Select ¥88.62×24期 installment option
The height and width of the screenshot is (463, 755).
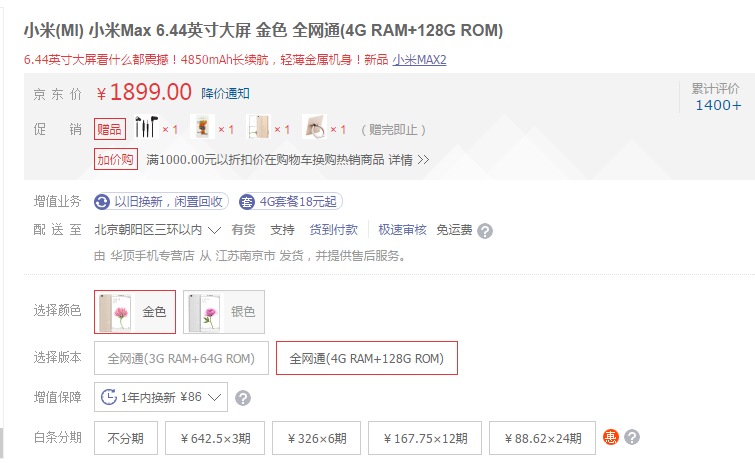(x=542, y=438)
